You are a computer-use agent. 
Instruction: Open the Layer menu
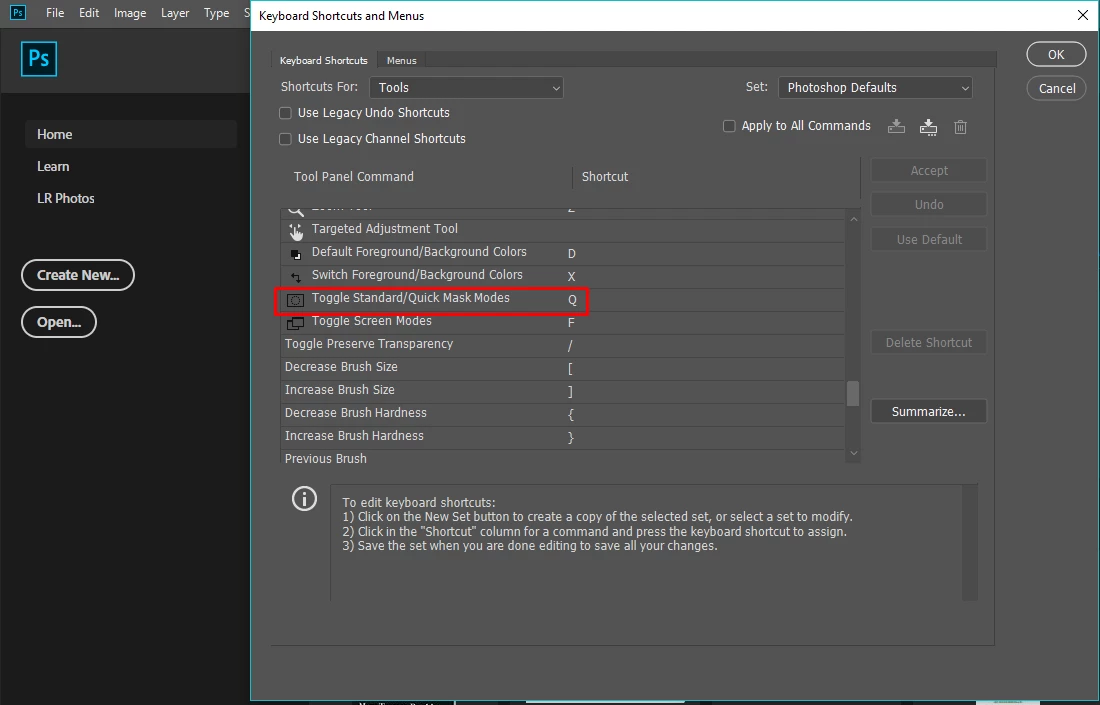click(175, 13)
